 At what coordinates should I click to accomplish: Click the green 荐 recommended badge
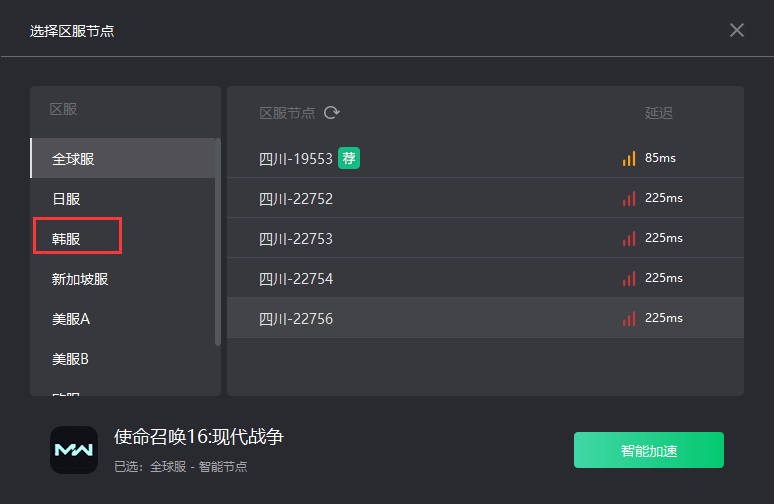tap(348, 158)
